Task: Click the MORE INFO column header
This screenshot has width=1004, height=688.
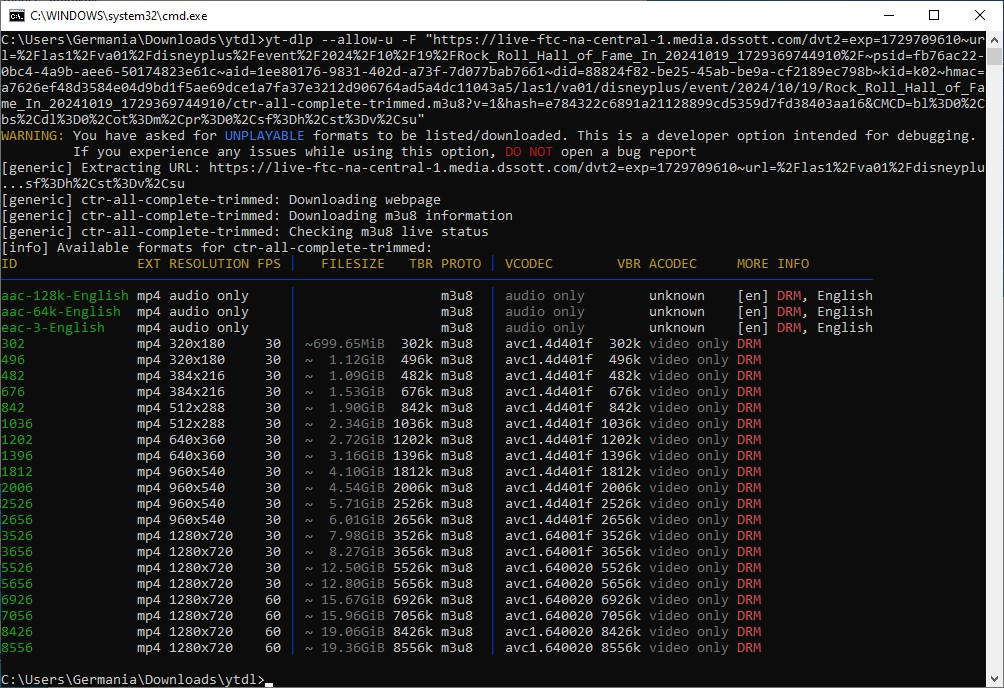Action: 772,264
